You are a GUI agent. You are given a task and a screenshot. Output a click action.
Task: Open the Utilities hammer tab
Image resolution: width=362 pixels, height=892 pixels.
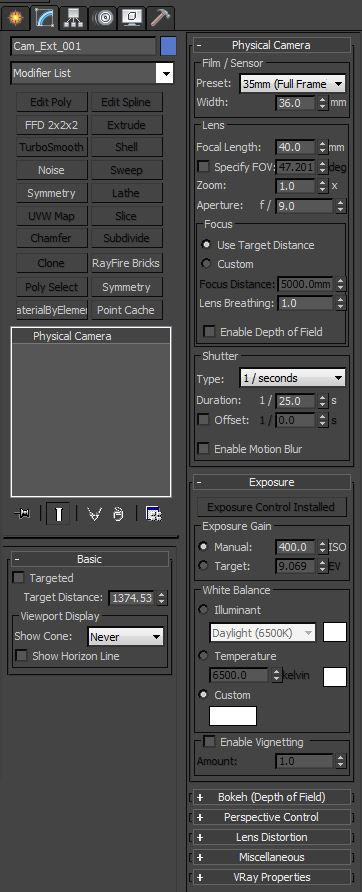pos(161,18)
